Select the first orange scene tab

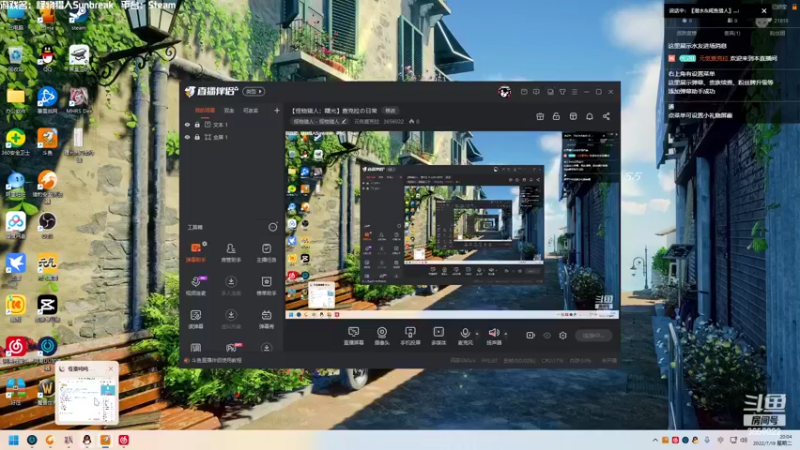(x=205, y=110)
